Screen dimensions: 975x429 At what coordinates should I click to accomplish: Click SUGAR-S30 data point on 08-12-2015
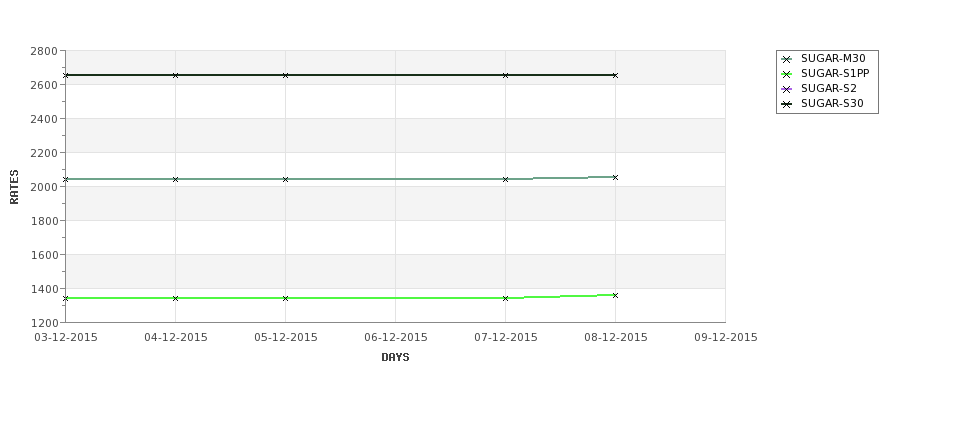pos(616,75)
